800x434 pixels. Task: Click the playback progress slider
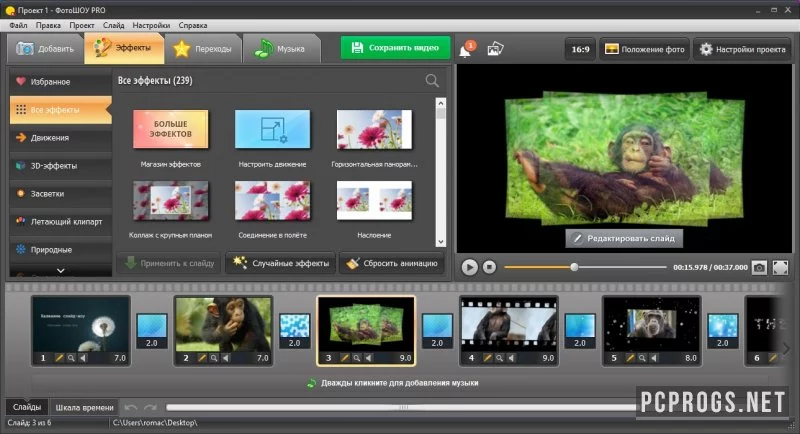(x=585, y=267)
